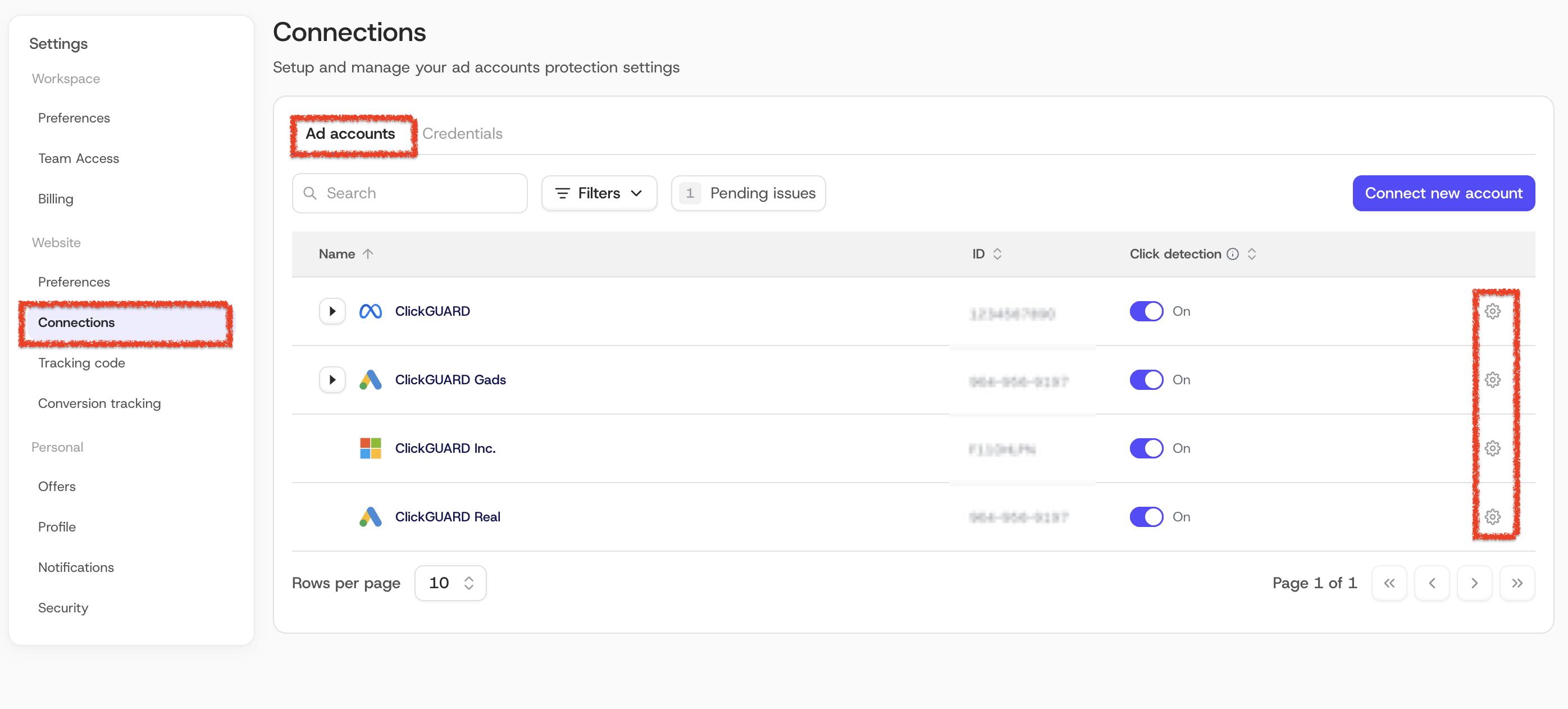
Task: Expand the ClickGUARD Meta account row
Action: [x=332, y=311]
